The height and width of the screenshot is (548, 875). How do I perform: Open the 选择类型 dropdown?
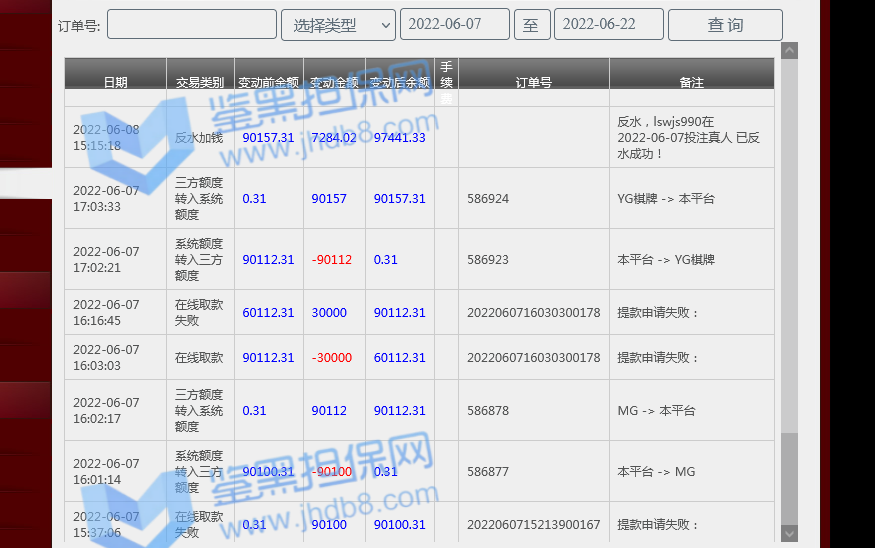coord(338,25)
